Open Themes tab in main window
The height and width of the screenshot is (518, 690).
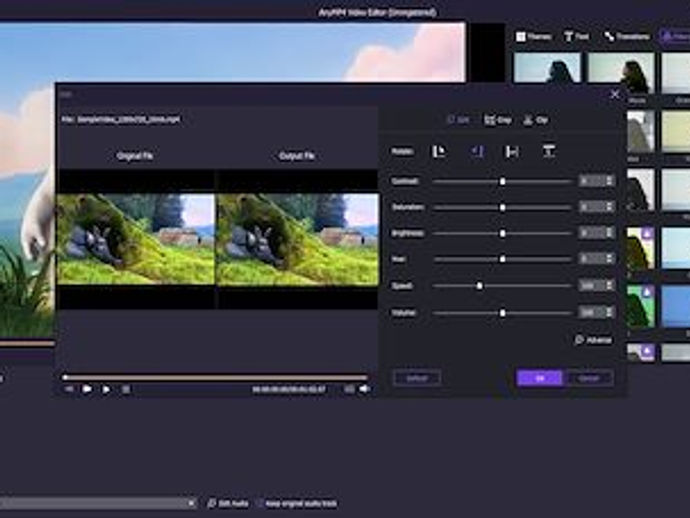[533, 37]
